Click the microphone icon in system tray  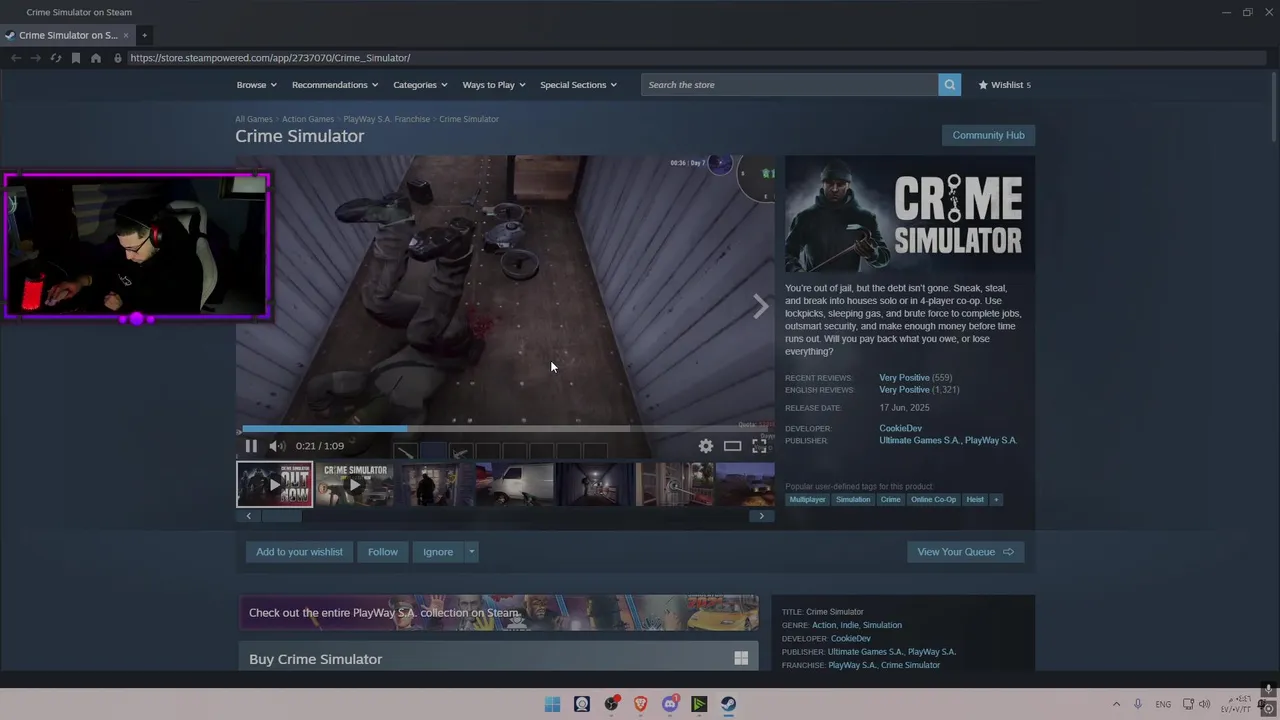point(1137,704)
